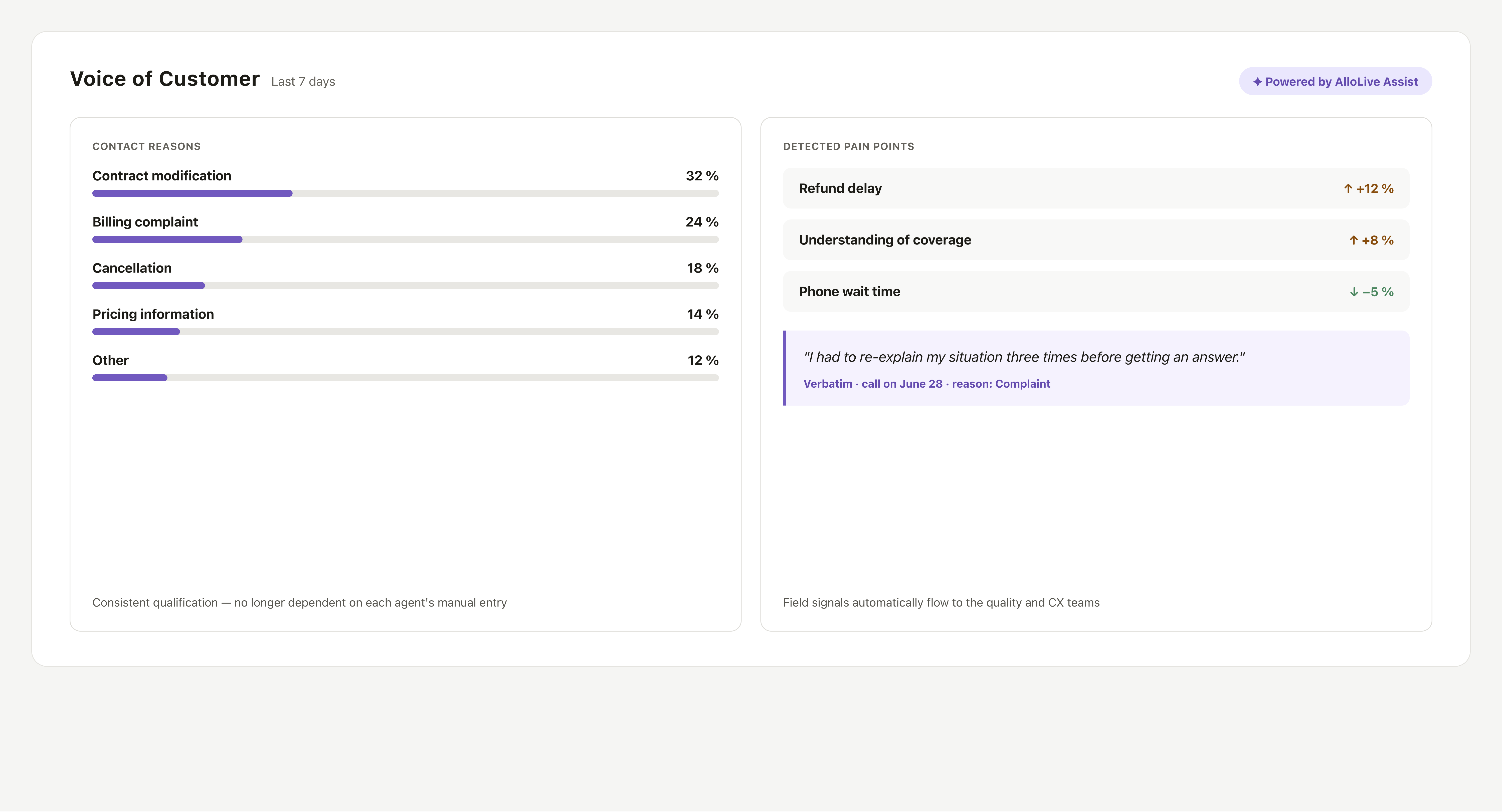Screen dimensions: 1502x812
Task: Click the up arrow beside Refund delay +12 %
Action: click(1348, 189)
